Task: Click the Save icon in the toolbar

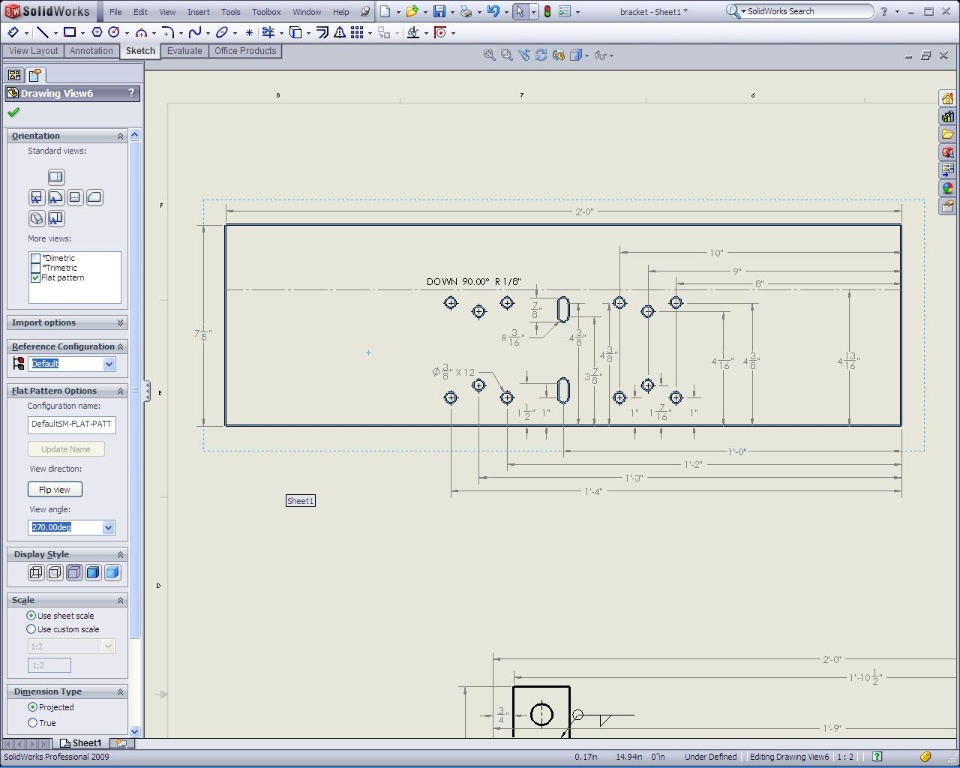Action: pyautogui.click(x=439, y=12)
